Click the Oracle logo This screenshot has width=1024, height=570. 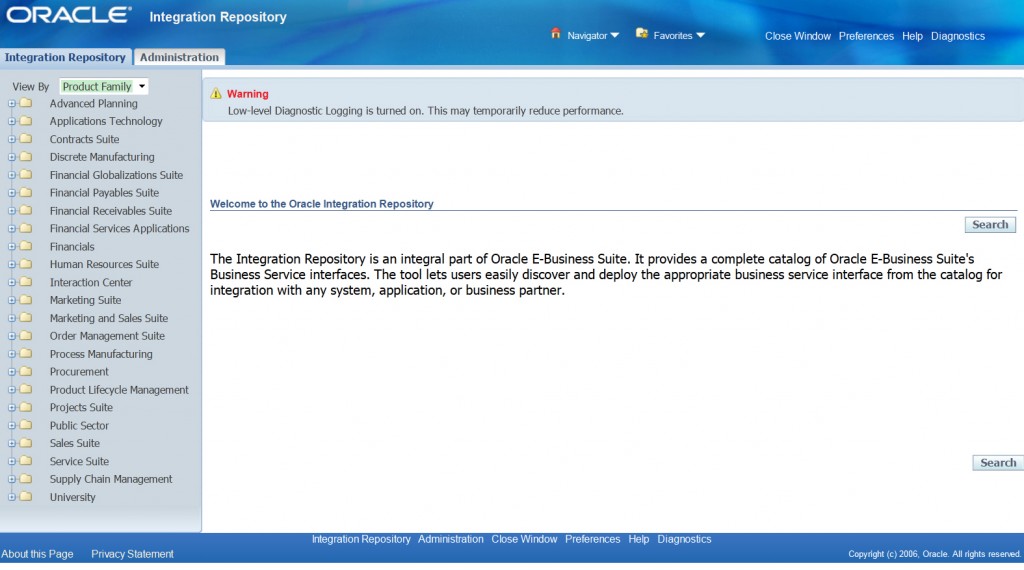coord(69,16)
